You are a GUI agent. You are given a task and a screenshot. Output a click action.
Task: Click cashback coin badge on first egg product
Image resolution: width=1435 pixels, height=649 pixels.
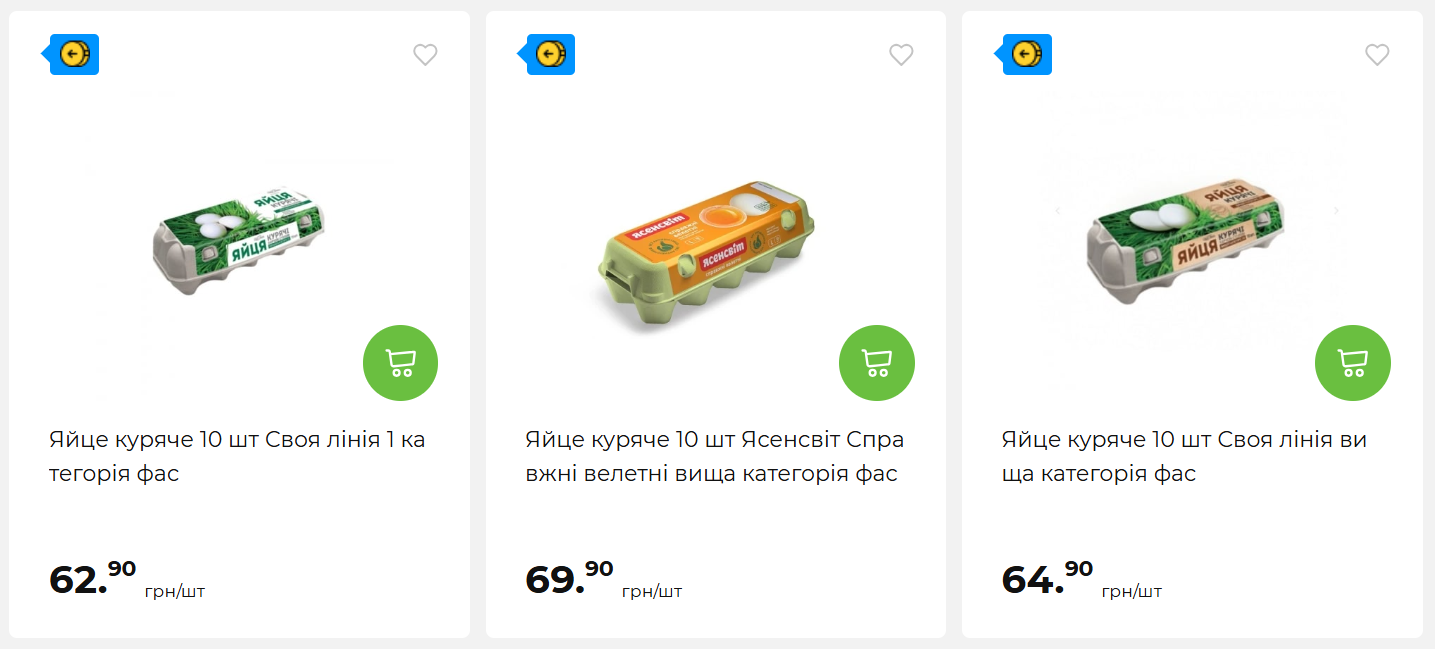coord(71,54)
